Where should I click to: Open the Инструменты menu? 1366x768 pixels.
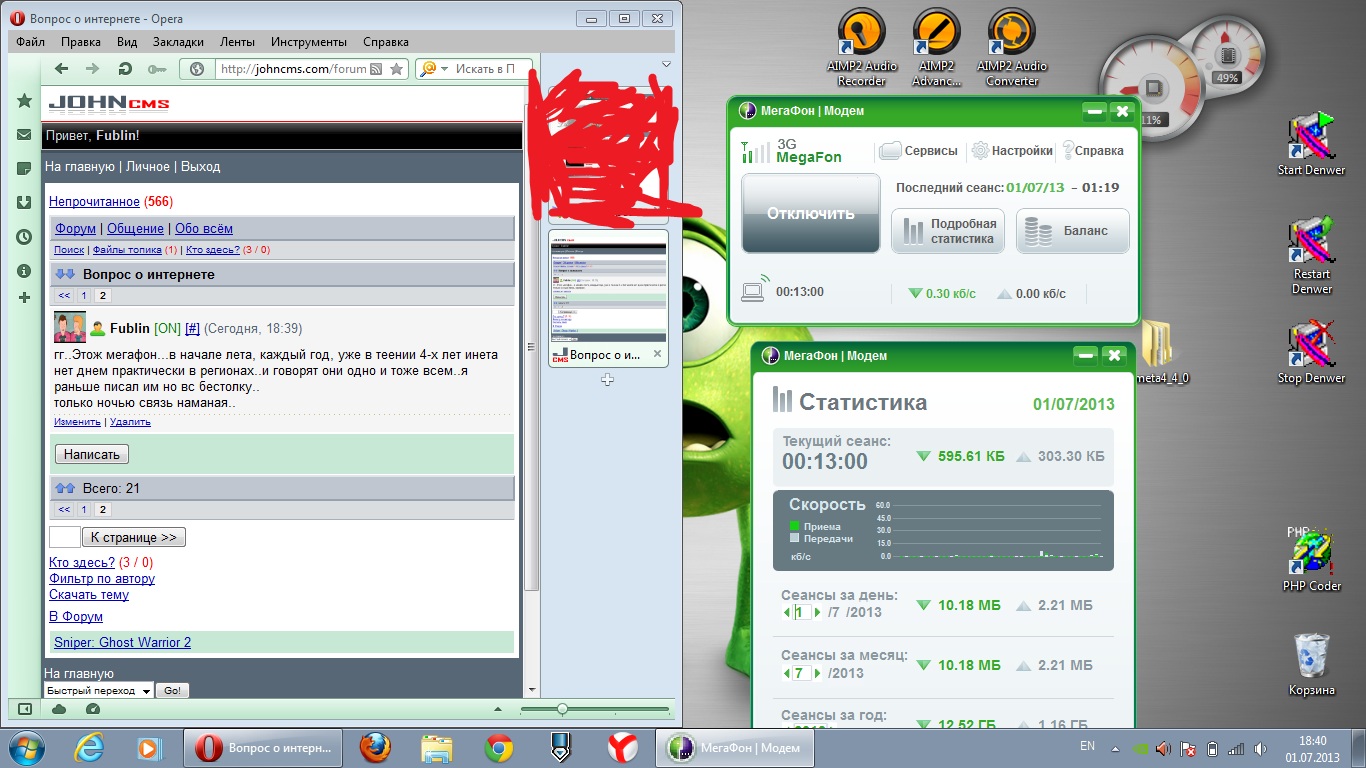click(x=309, y=42)
